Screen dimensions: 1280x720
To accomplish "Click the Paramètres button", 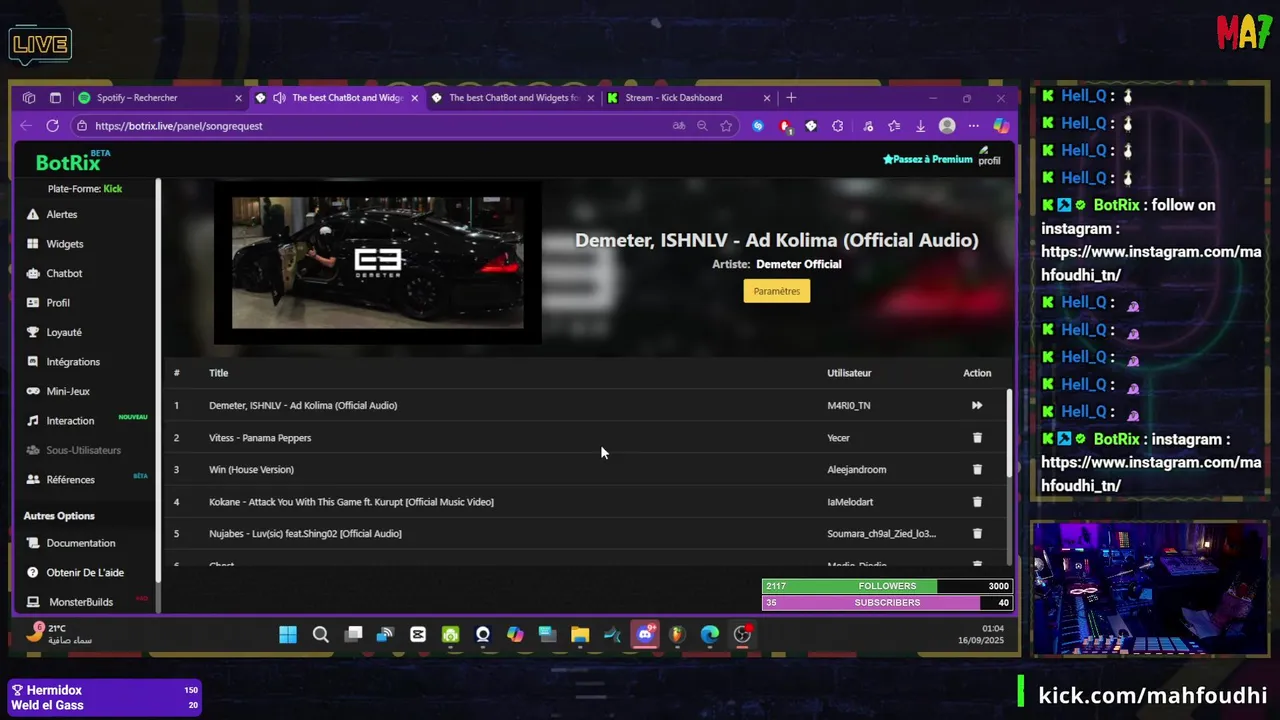I will (x=777, y=291).
